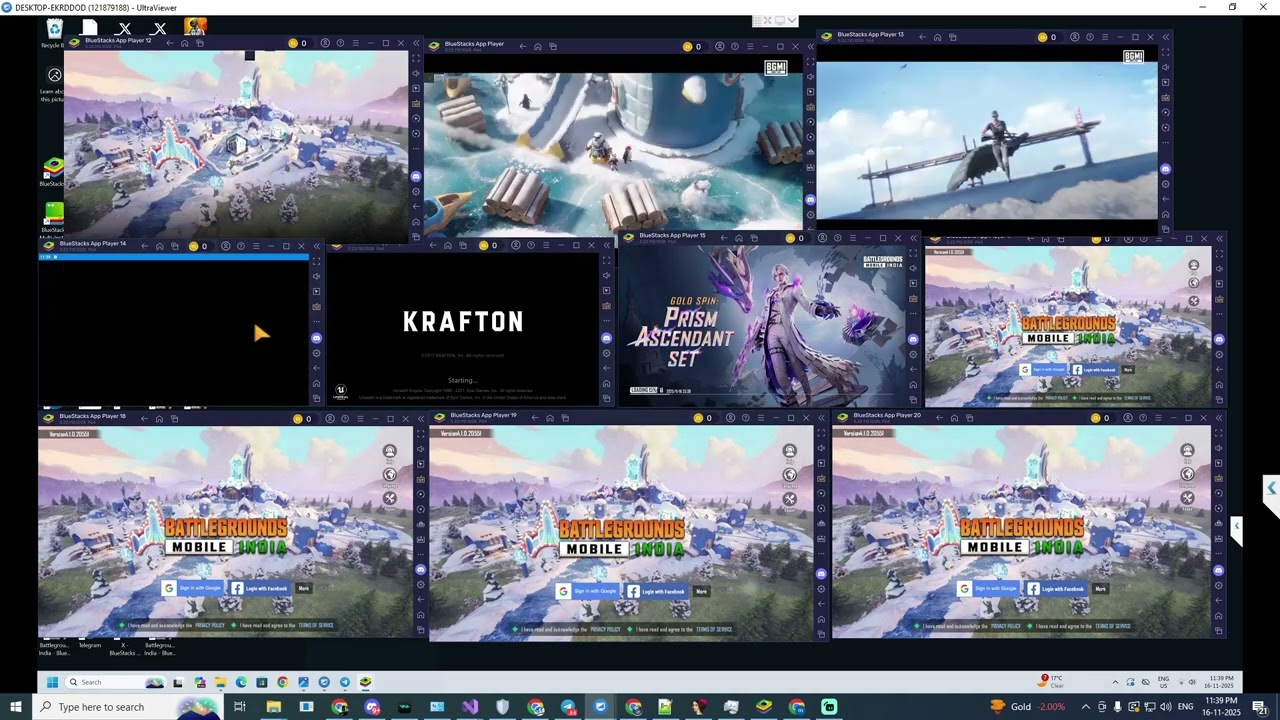
Task: Open the local Task View icon
Action: pyautogui.click(x=240, y=707)
